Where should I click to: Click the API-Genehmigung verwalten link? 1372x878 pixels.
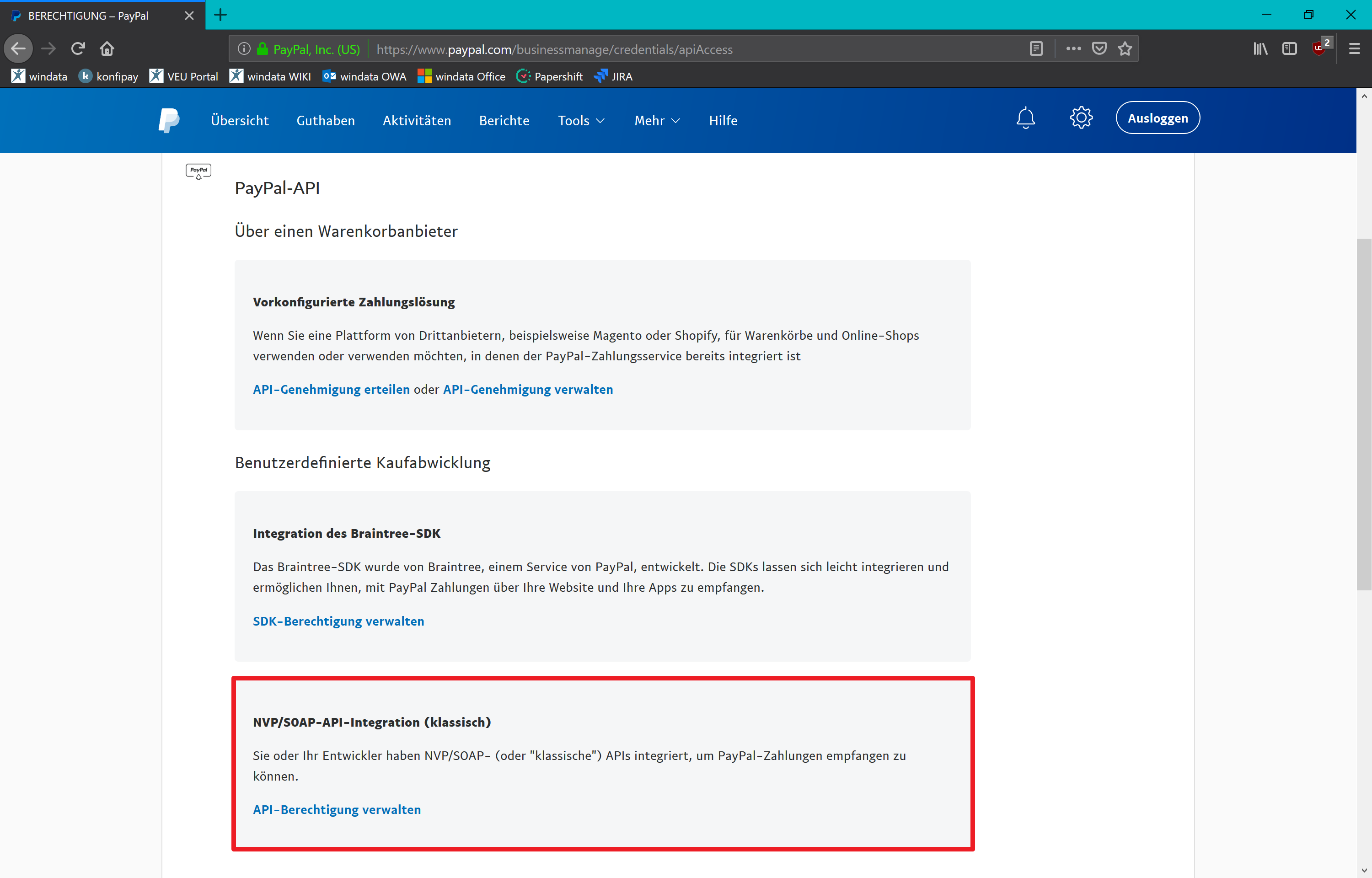(x=528, y=390)
